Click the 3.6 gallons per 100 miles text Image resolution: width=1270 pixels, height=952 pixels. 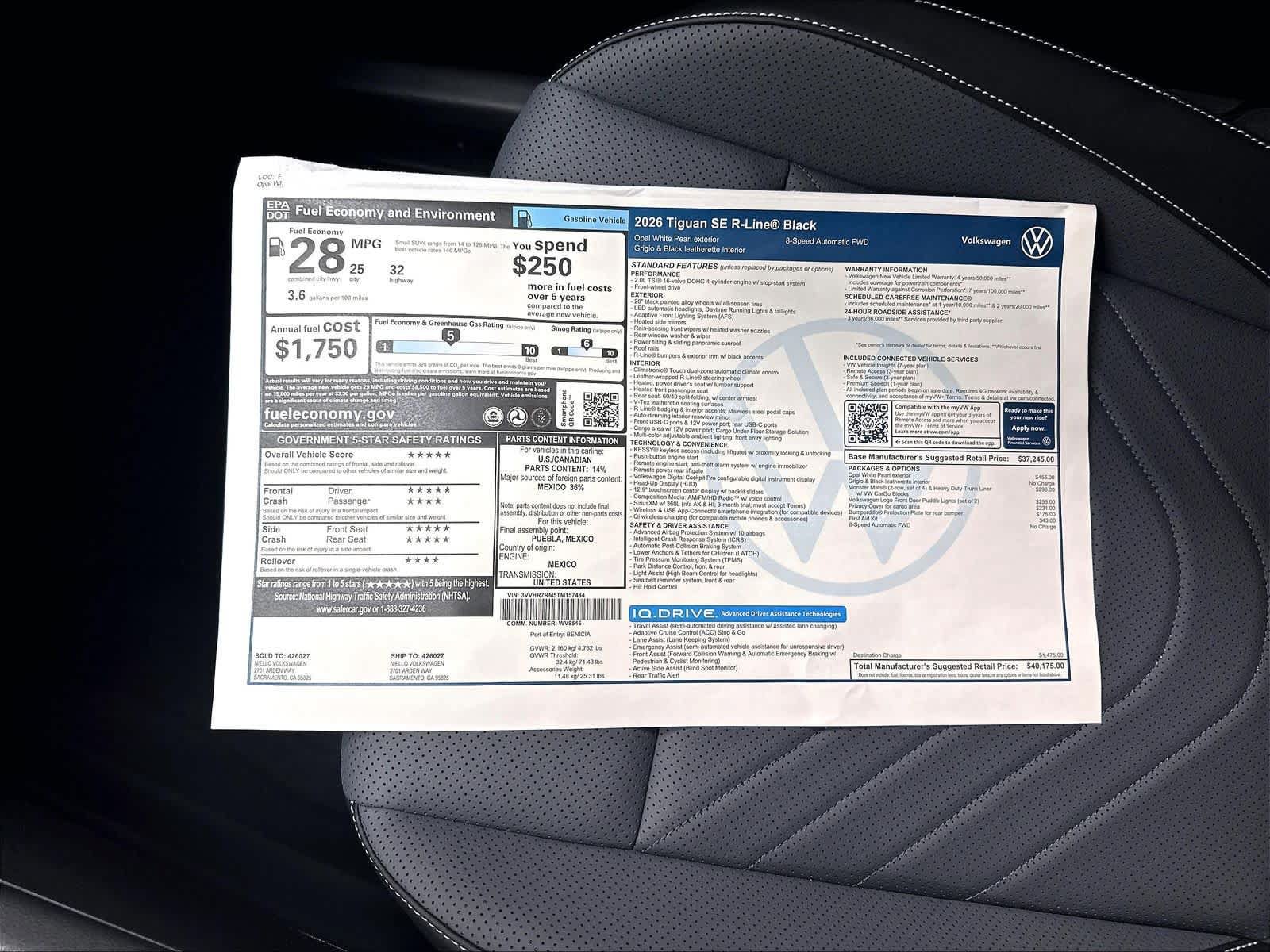pos(327,297)
